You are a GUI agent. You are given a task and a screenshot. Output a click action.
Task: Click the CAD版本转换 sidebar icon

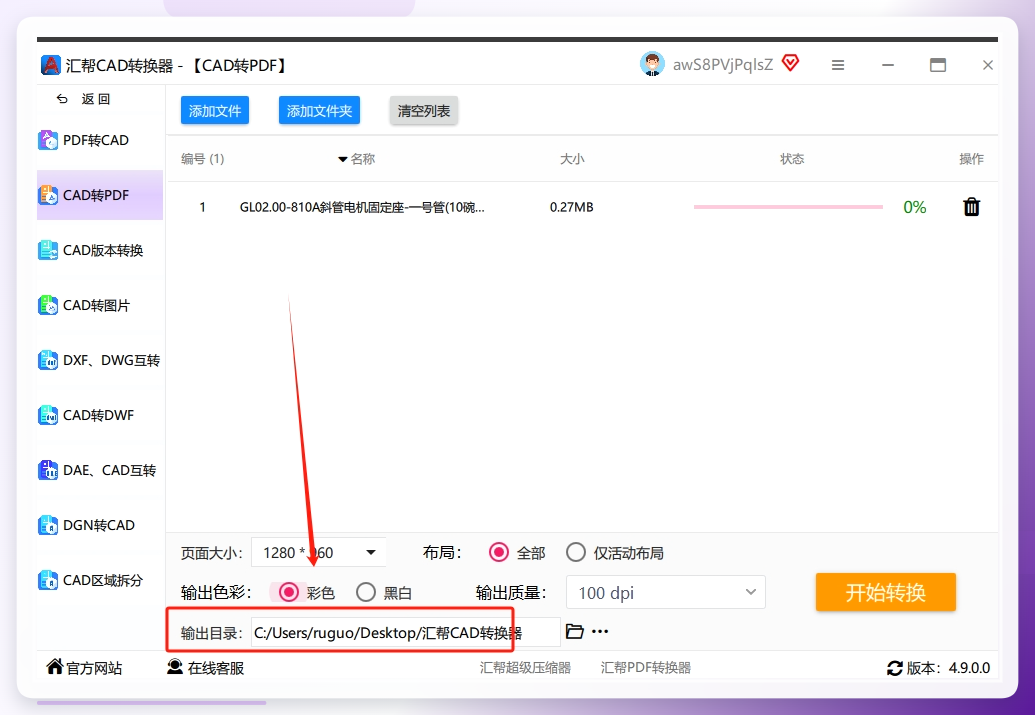pos(48,250)
